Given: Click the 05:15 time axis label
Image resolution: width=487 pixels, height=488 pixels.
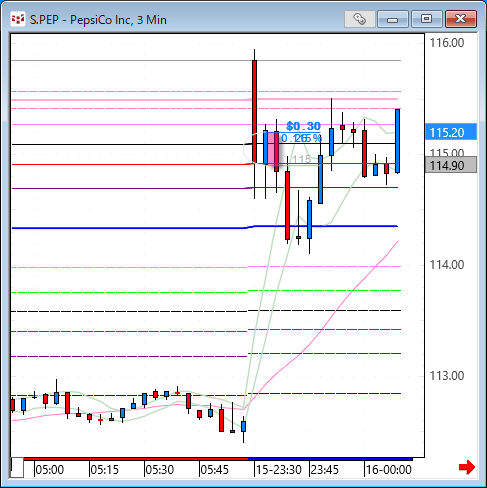Looking at the screenshot, I should (x=104, y=470).
